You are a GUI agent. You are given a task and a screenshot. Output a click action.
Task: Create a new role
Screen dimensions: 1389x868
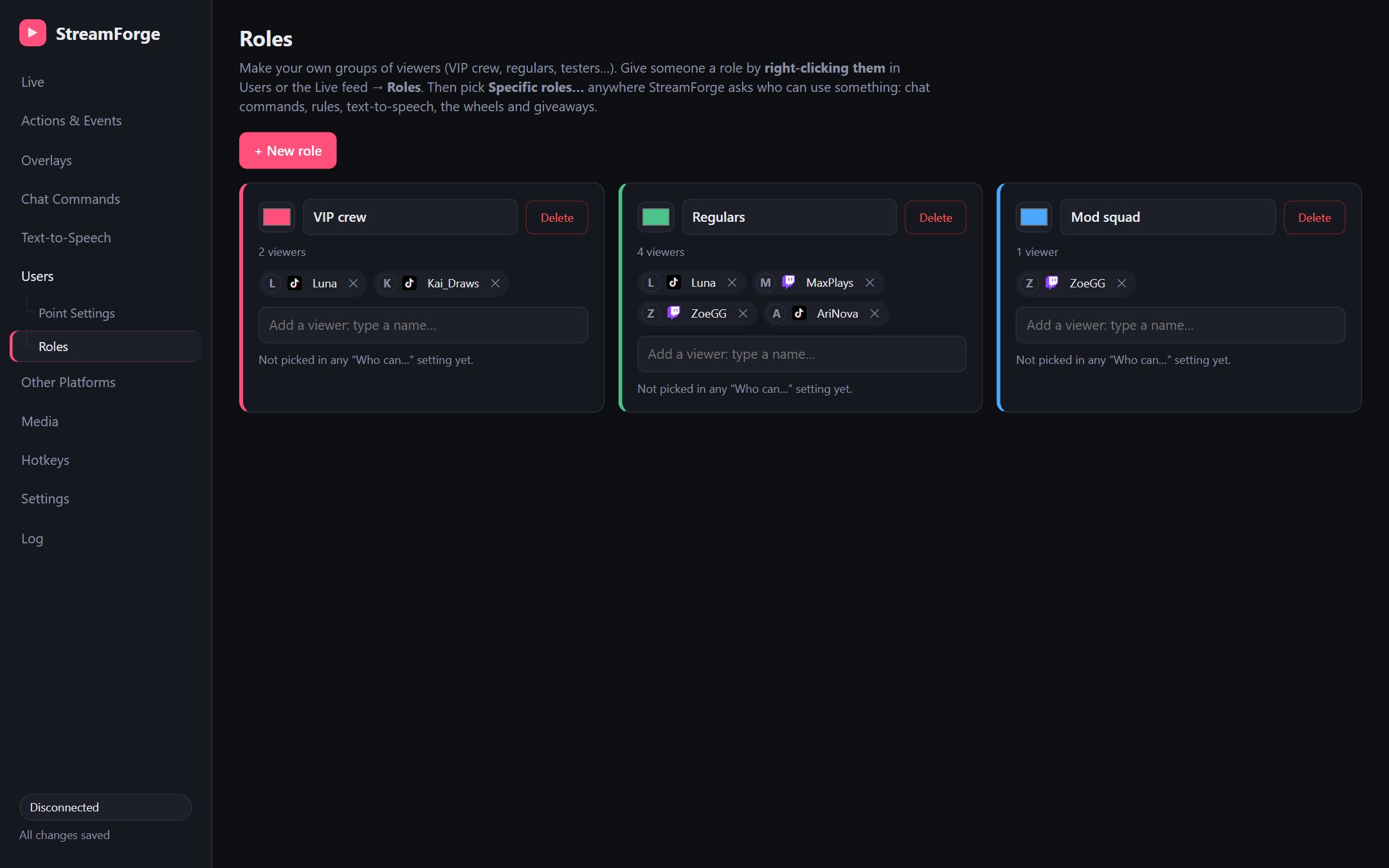pos(287,150)
